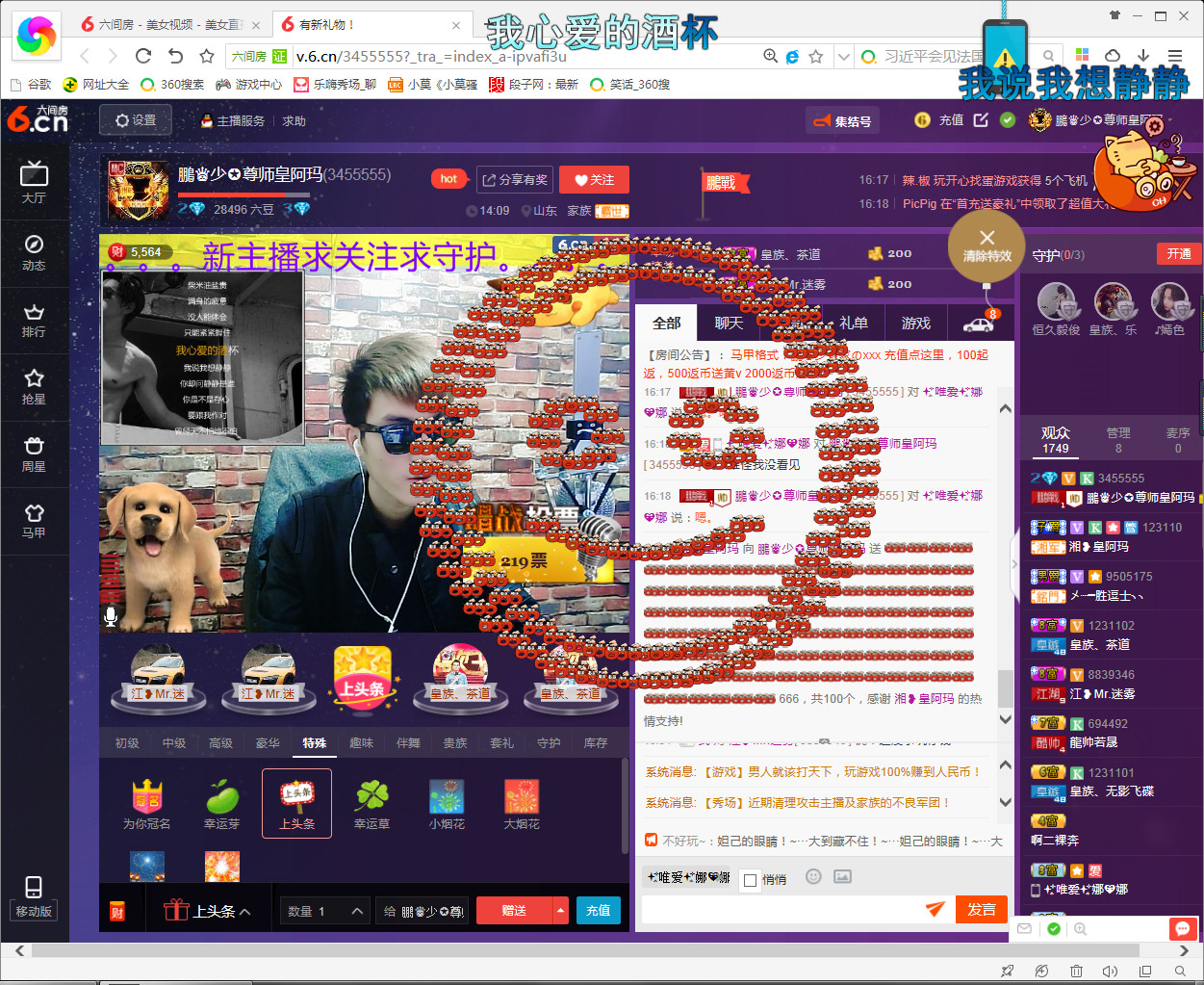Viewport: 1204px width, 985px height.
Task: Open the 周星 weekly star sidebar icon
Action: 34,454
